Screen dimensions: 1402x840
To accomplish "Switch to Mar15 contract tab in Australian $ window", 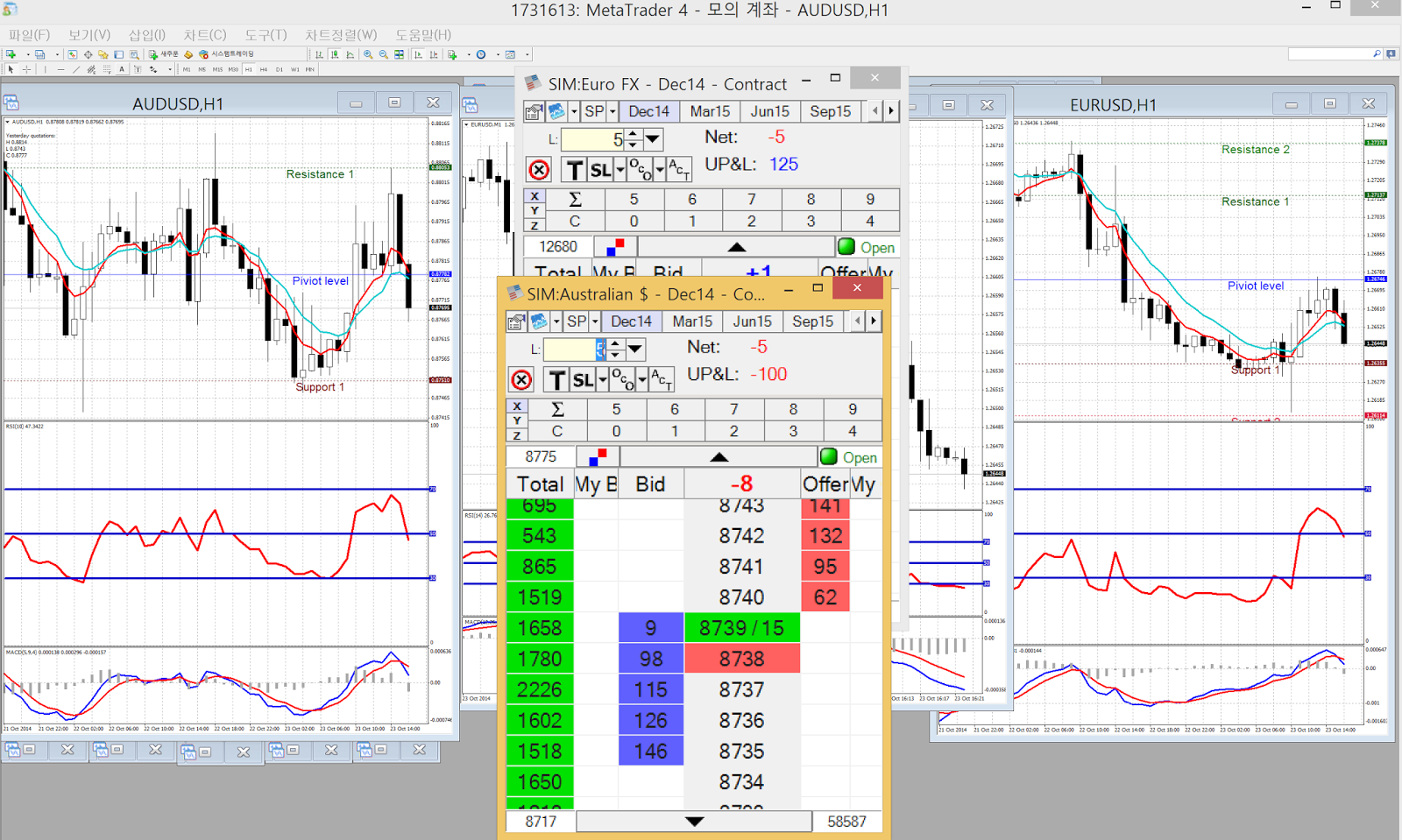I will [x=692, y=321].
